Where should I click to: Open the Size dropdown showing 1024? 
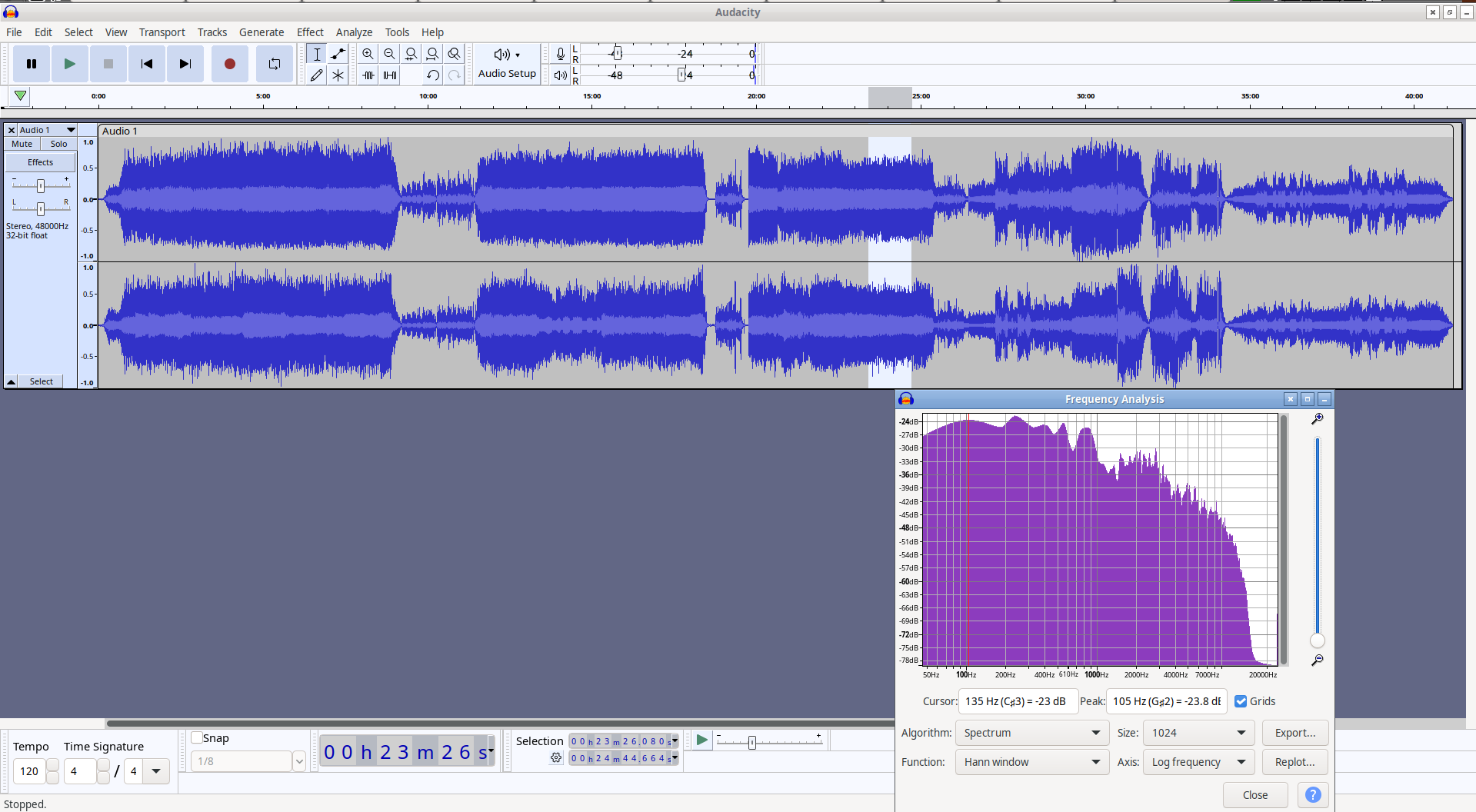point(1198,733)
